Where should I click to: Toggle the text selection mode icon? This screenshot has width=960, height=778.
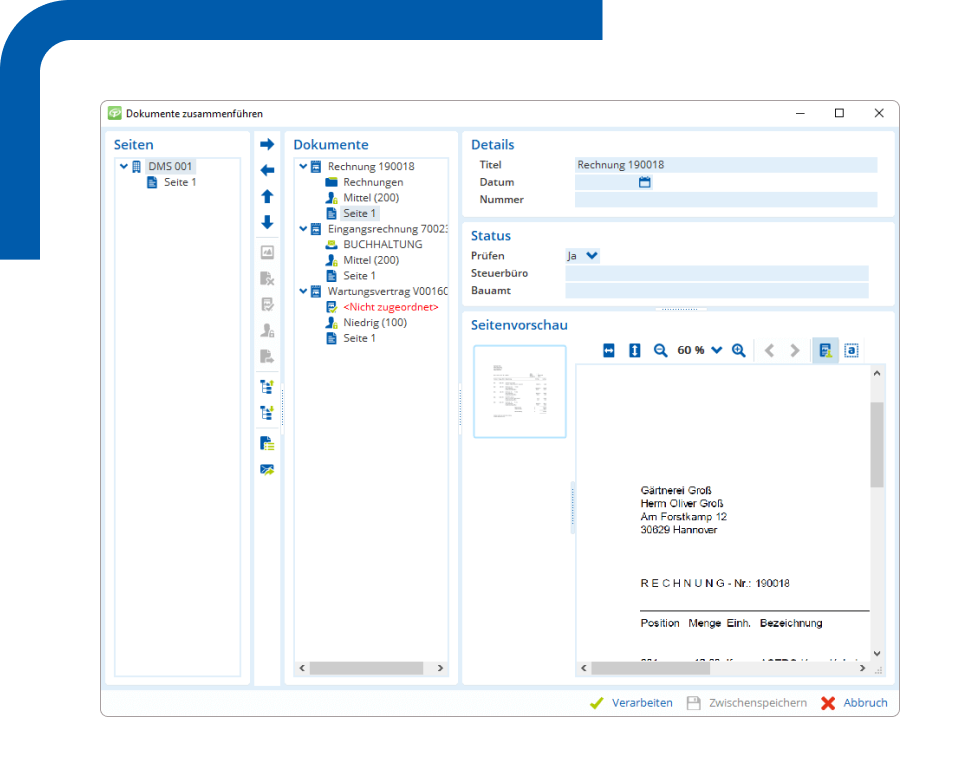pos(851,350)
